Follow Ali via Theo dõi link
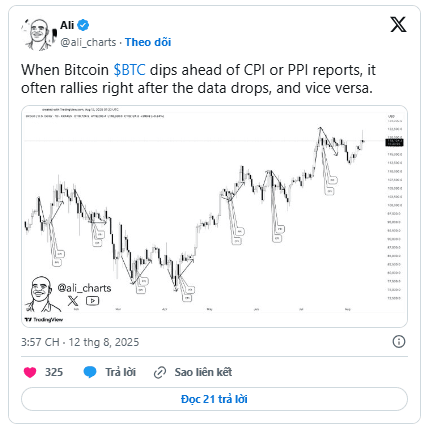The height and width of the screenshot is (429, 425). point(148,42)
